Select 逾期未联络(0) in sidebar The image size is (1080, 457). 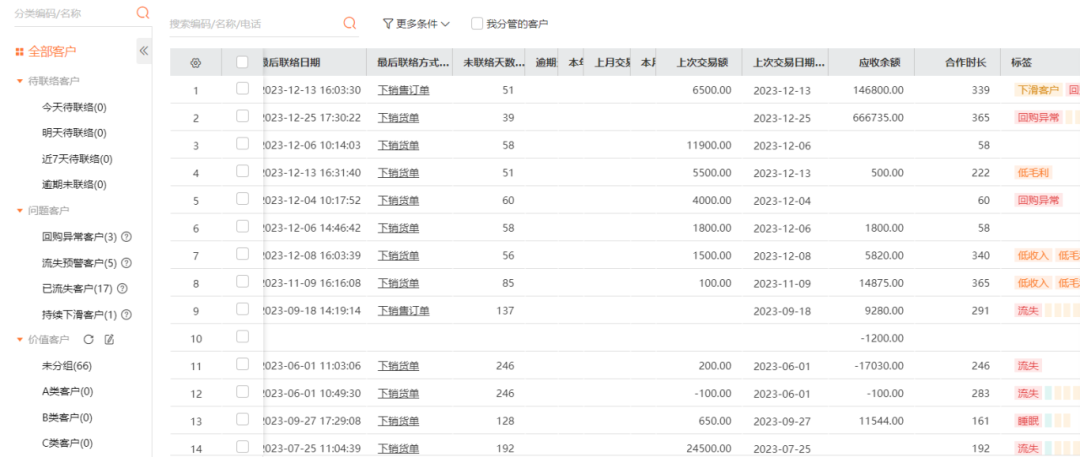[x=74, y=185]
